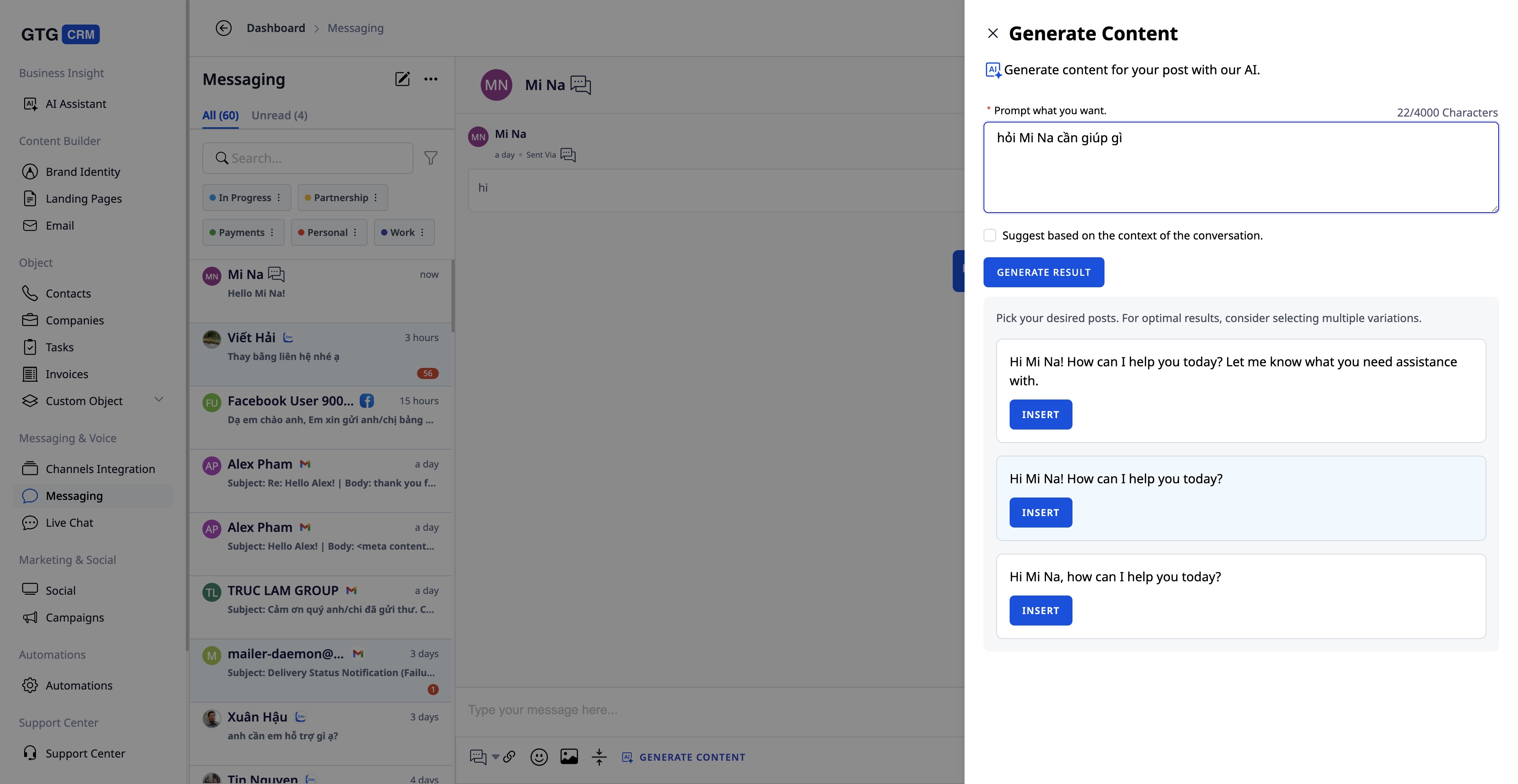
Task: Enable suggest based on conversation context checkbox
Action: [x=990, y=236]
